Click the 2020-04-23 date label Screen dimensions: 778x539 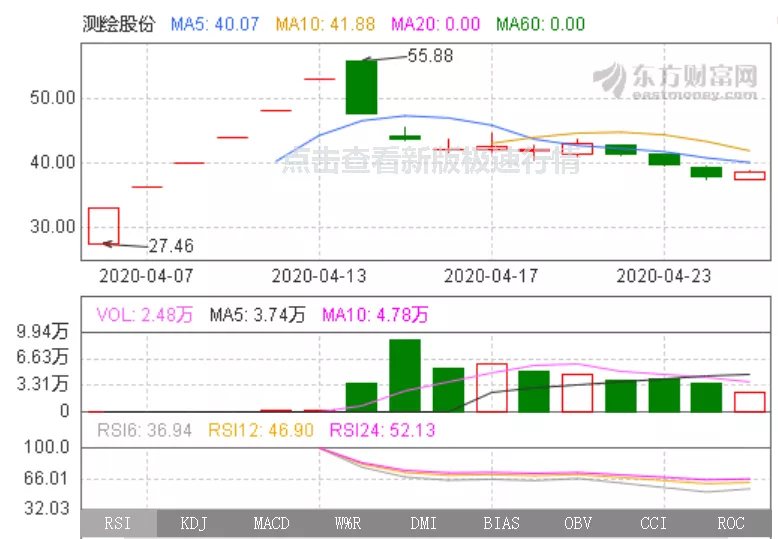pos(664,276)
